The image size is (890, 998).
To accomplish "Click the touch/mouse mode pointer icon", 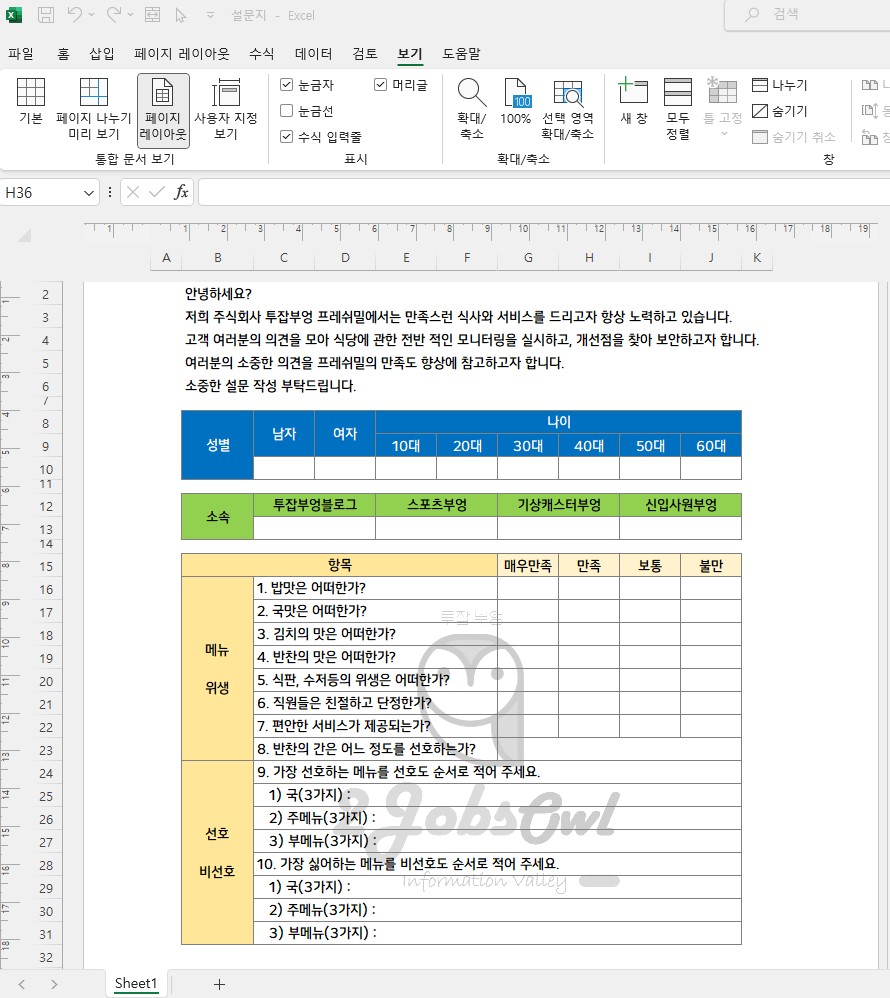I will coord(181,15).
